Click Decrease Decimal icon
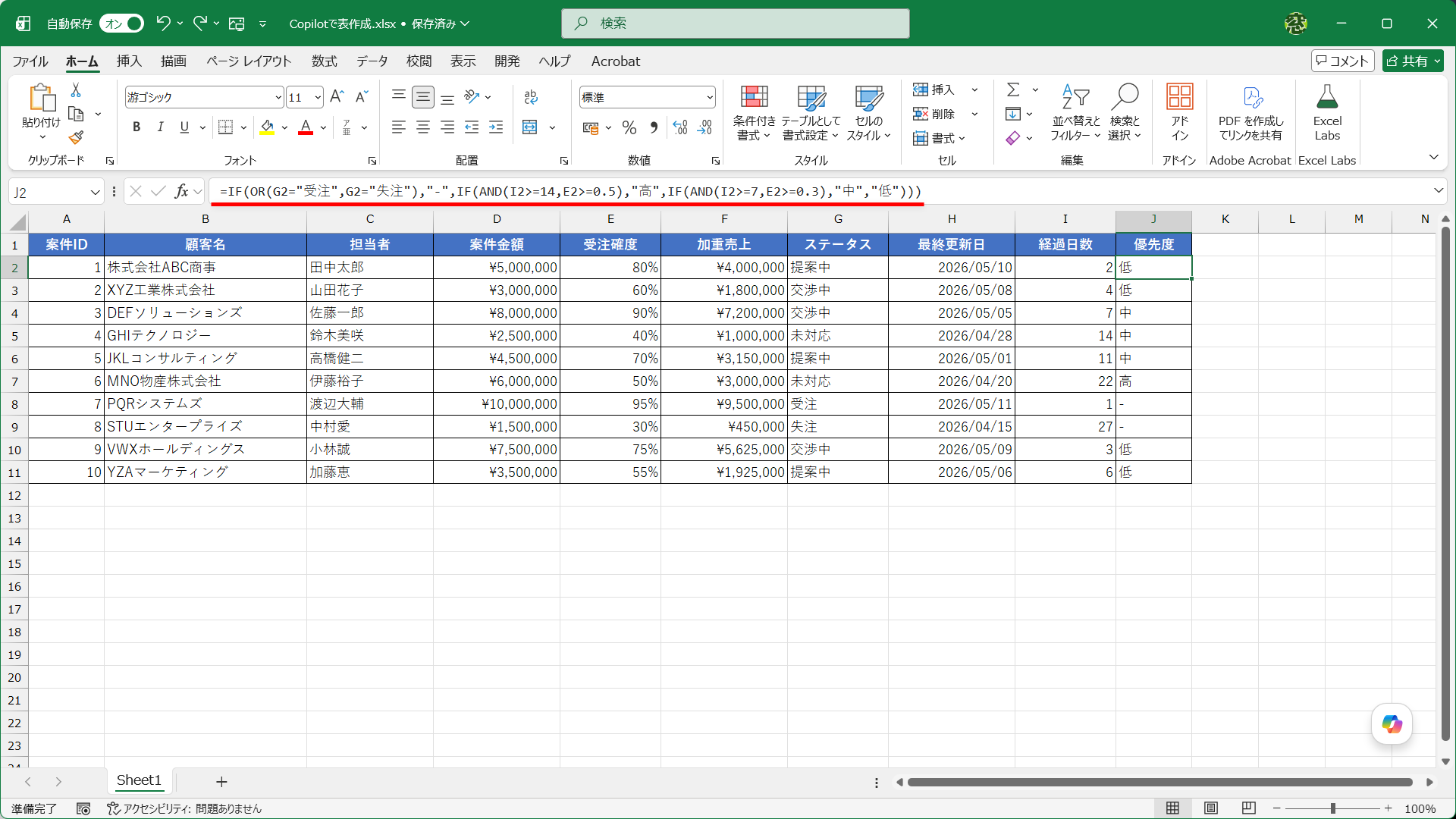This screenshot has height=819, width=1456. [704, 127]
